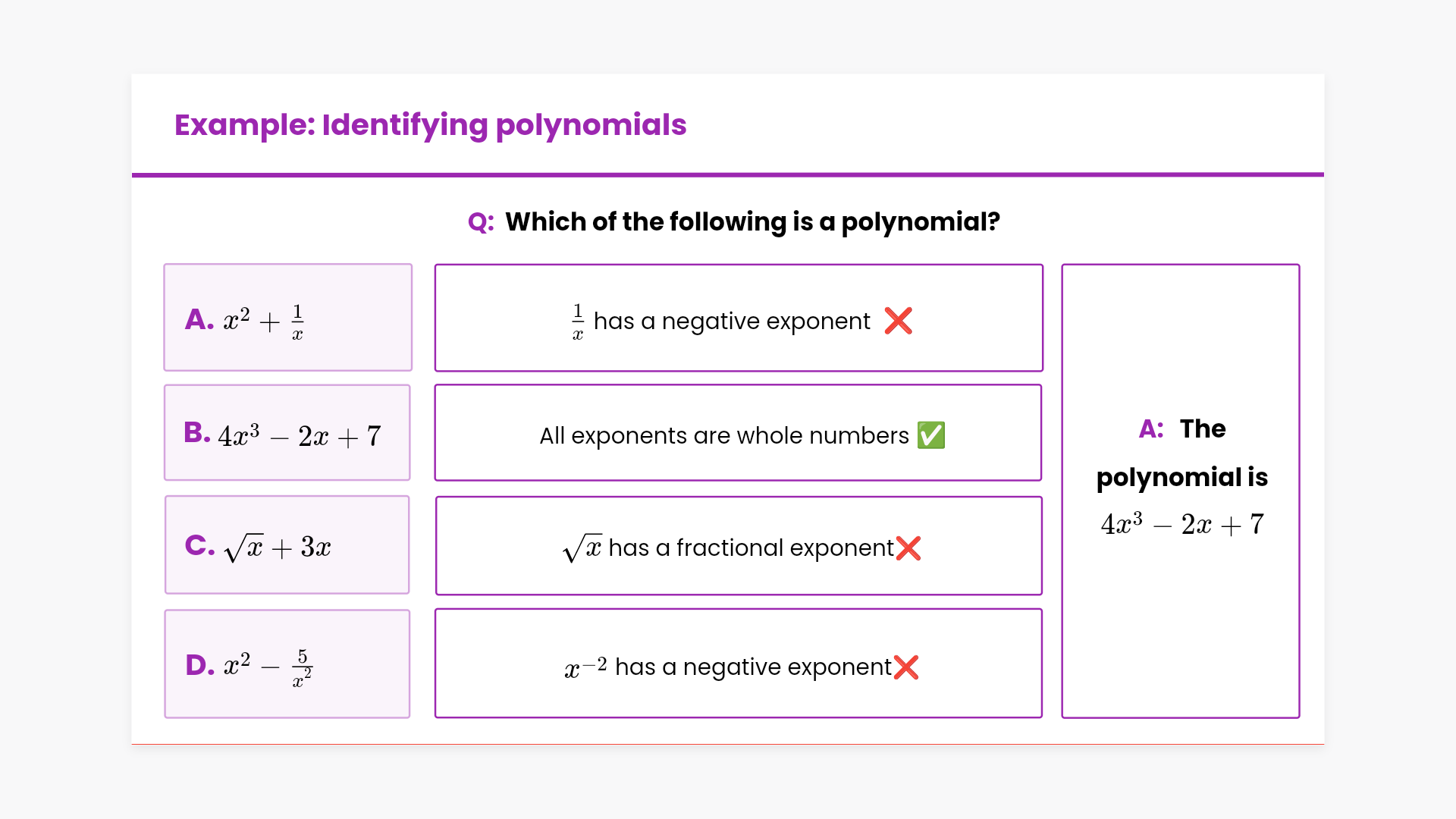Viewport: 1456px width, 819px height.
Task: Select answer option B, 4x³ − 2x + 7
Action: (x=287, y=433)
